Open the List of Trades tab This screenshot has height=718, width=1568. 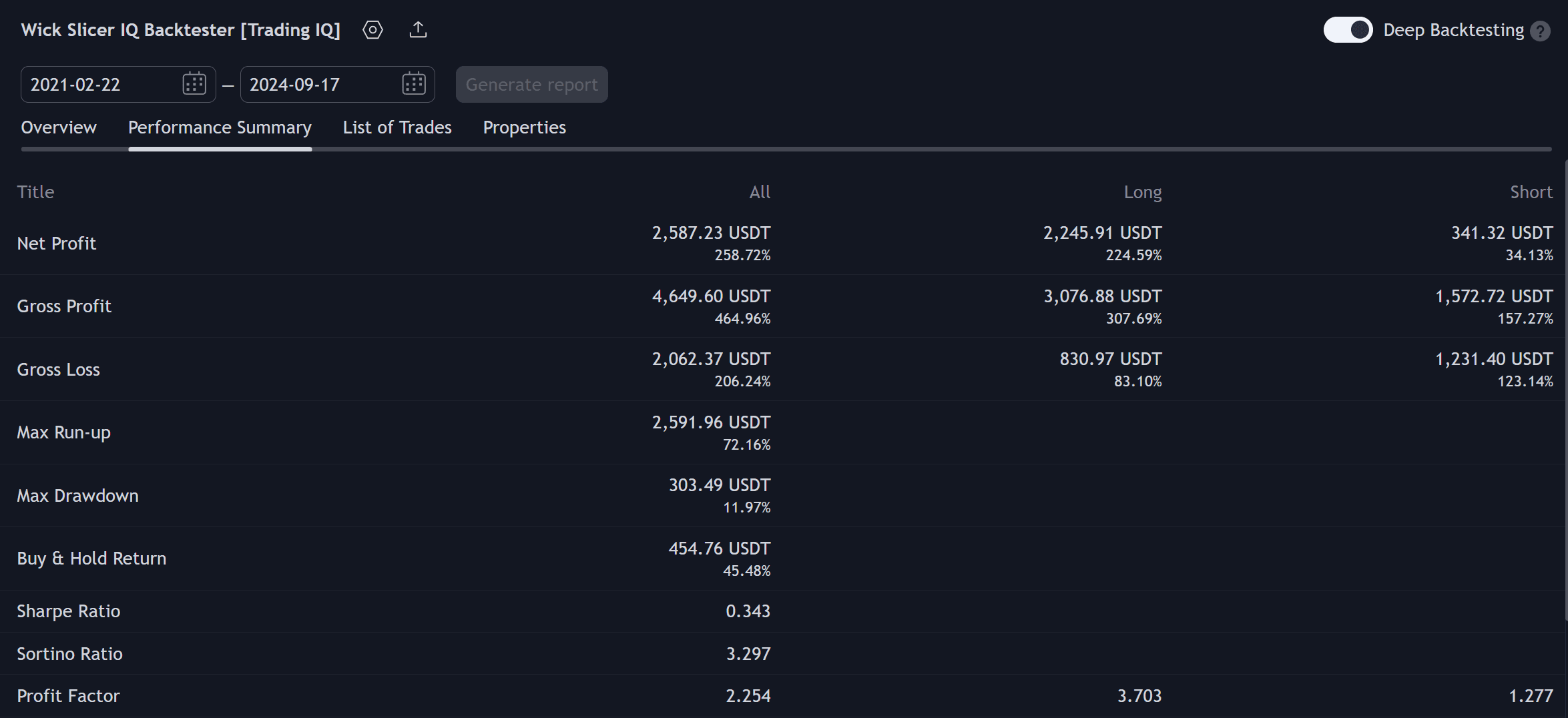pos(397,127)
